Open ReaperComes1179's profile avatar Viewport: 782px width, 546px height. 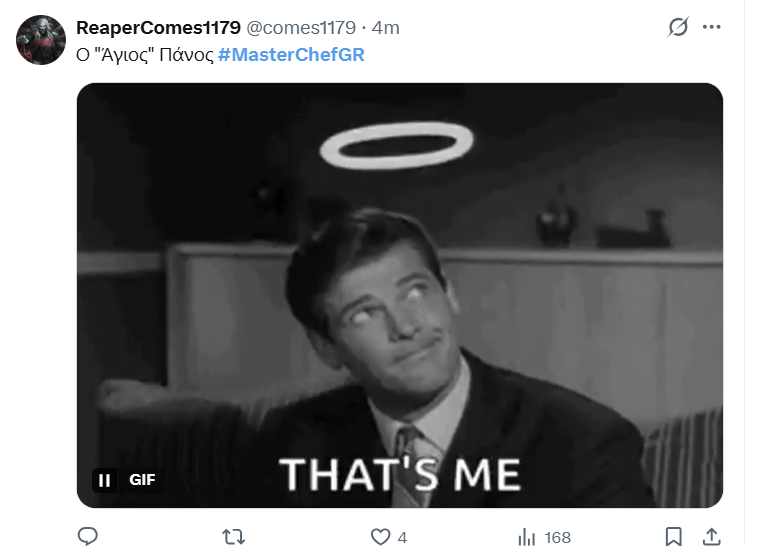(x=42, y=40)
